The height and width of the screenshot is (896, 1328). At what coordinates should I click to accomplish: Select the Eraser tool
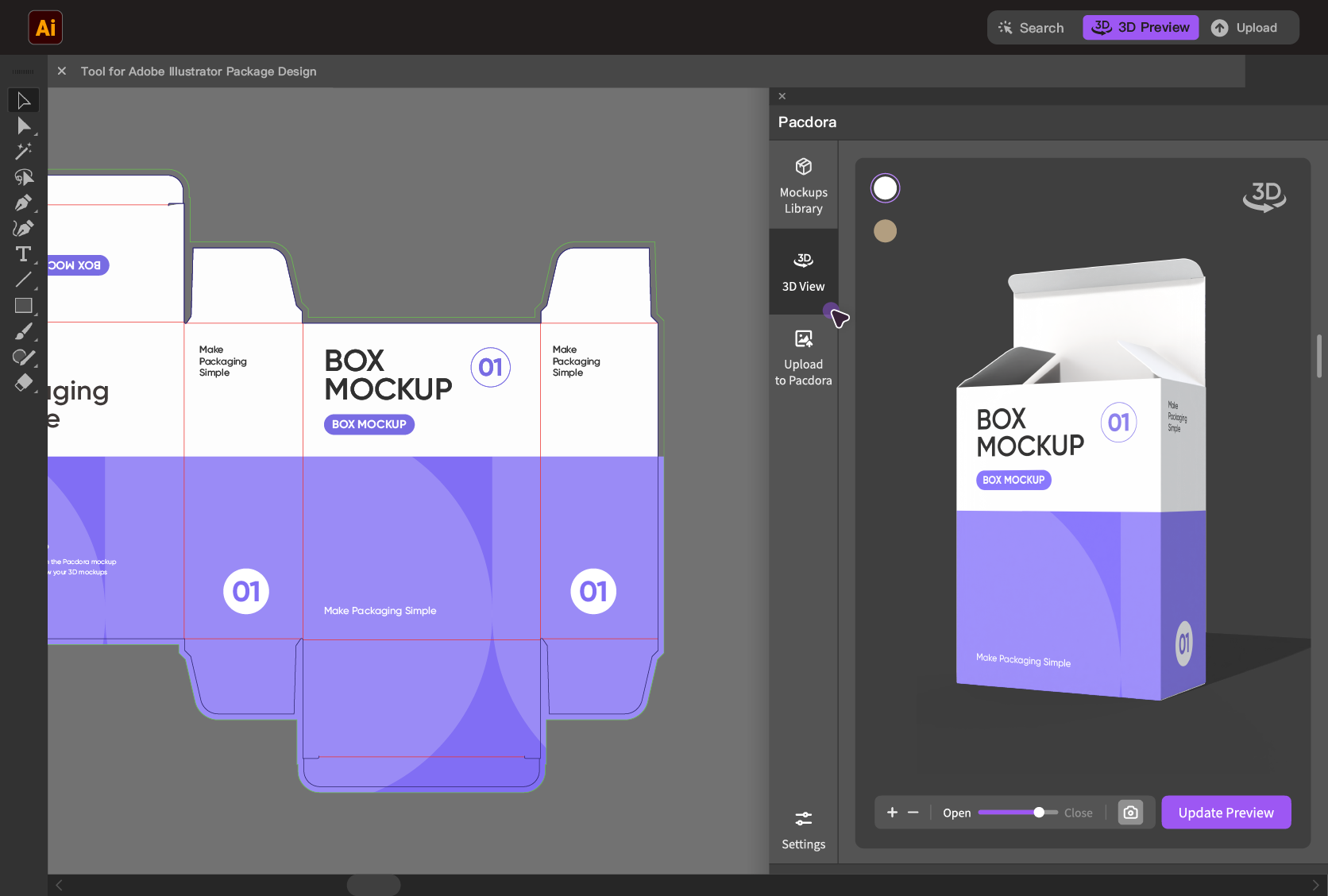(24, 382)
